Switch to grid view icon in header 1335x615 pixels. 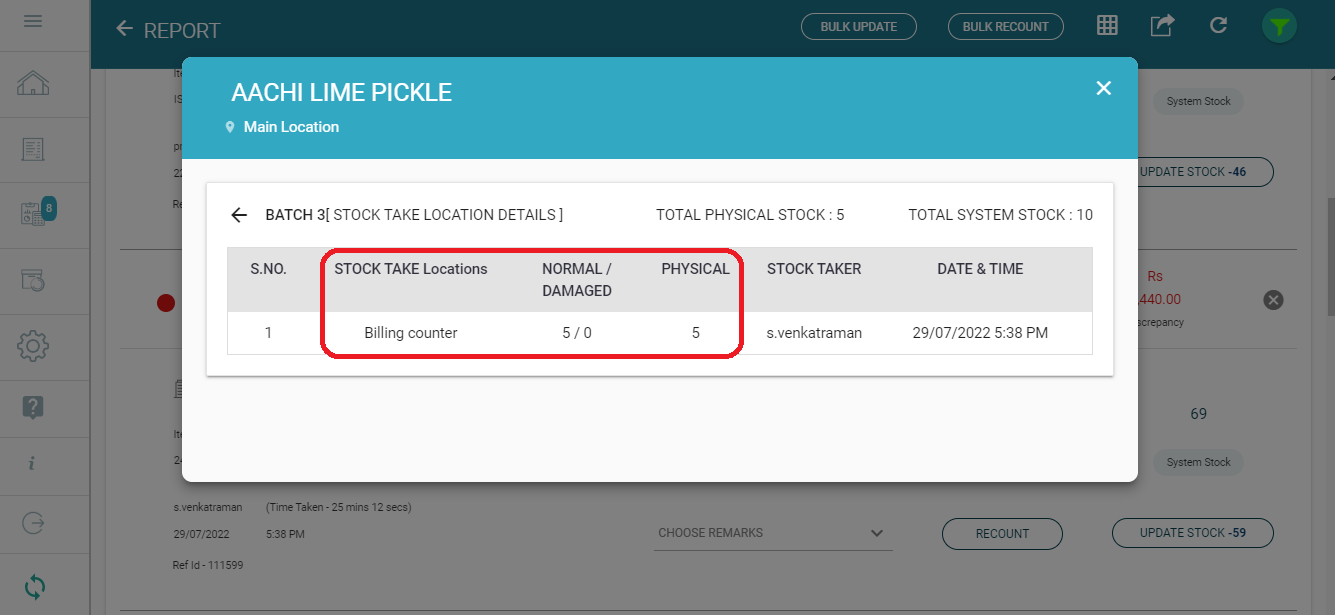[x=1107, y=26]
